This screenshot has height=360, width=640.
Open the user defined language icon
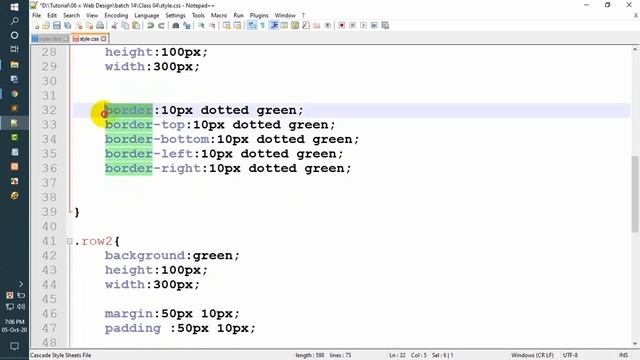pyautogui.click(x=284, y=25)
